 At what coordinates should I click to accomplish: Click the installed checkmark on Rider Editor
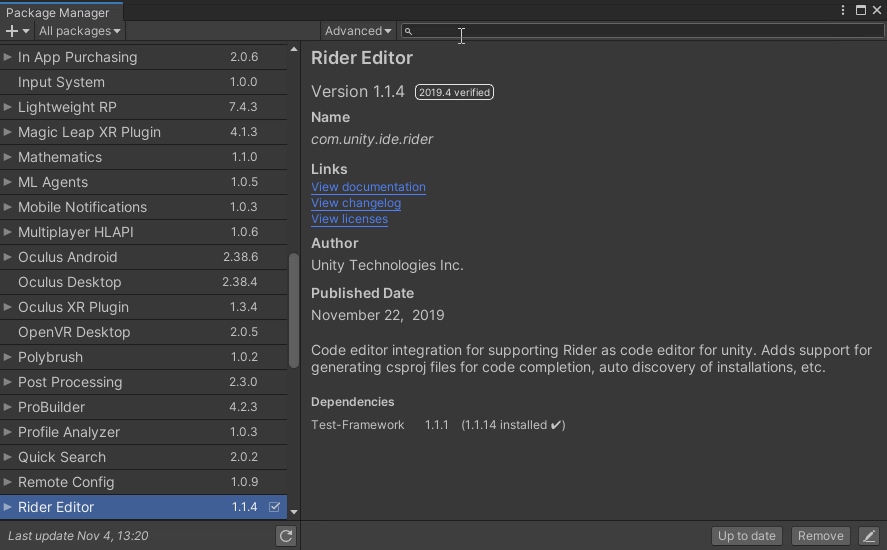tap(275, 507)
